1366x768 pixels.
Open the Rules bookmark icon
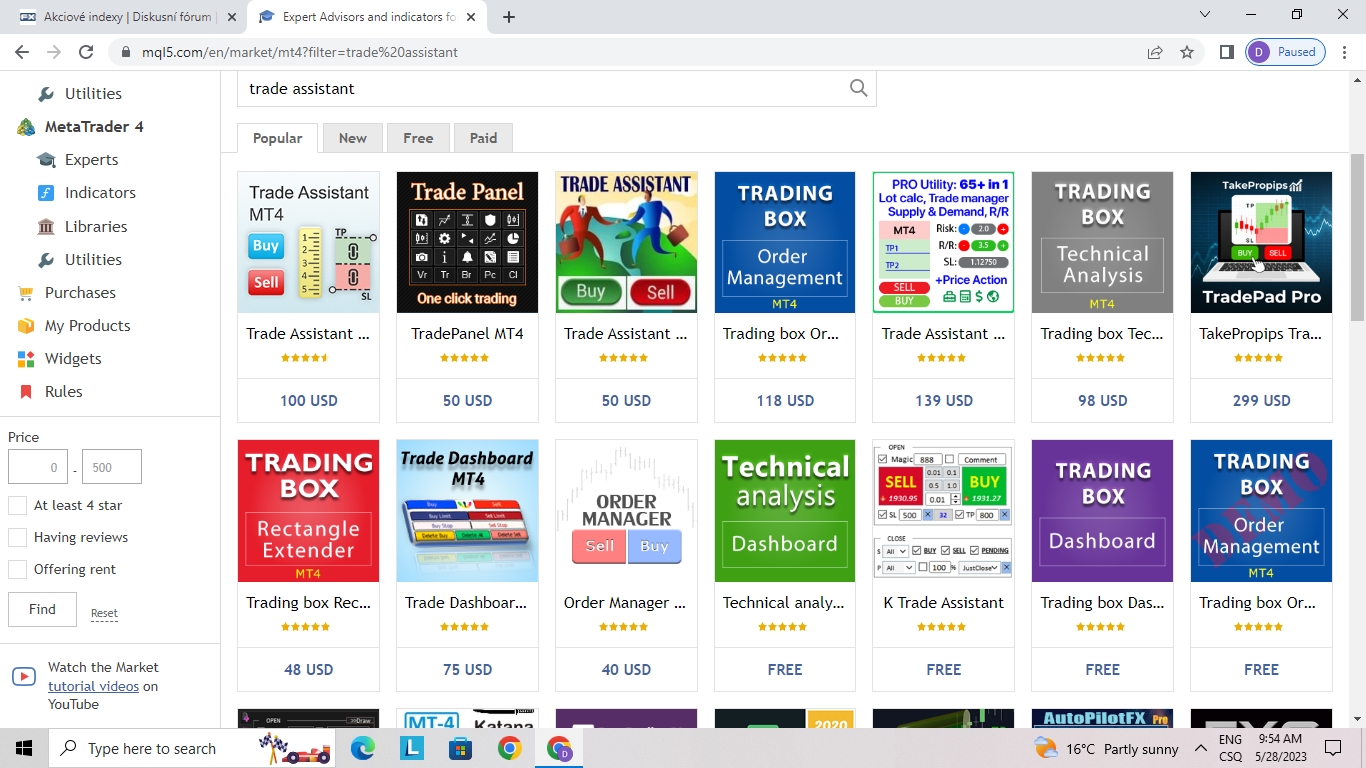pyautogui.click(x=26, y=392)
